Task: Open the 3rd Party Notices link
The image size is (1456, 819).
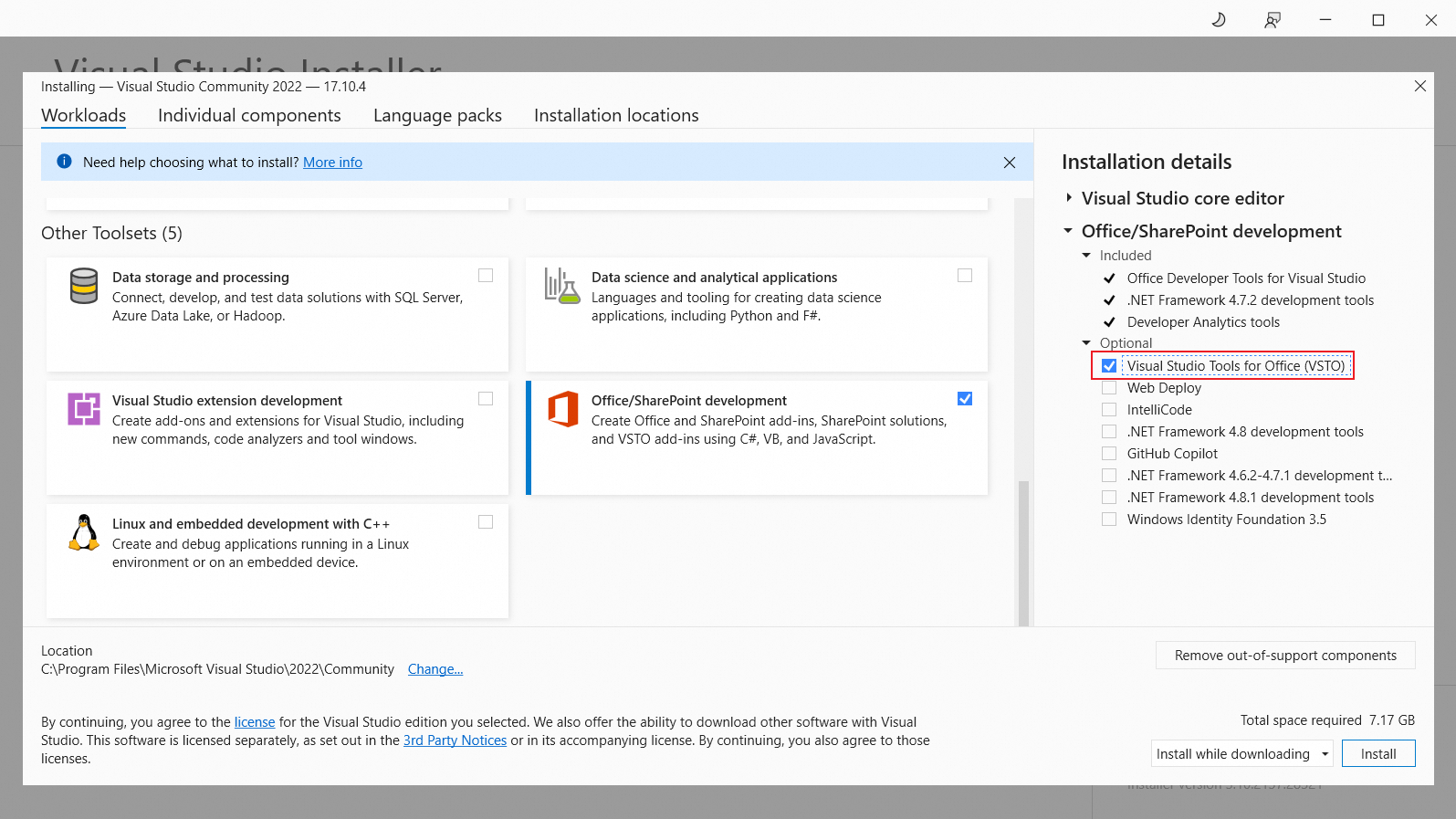Action: pos(455,740)
